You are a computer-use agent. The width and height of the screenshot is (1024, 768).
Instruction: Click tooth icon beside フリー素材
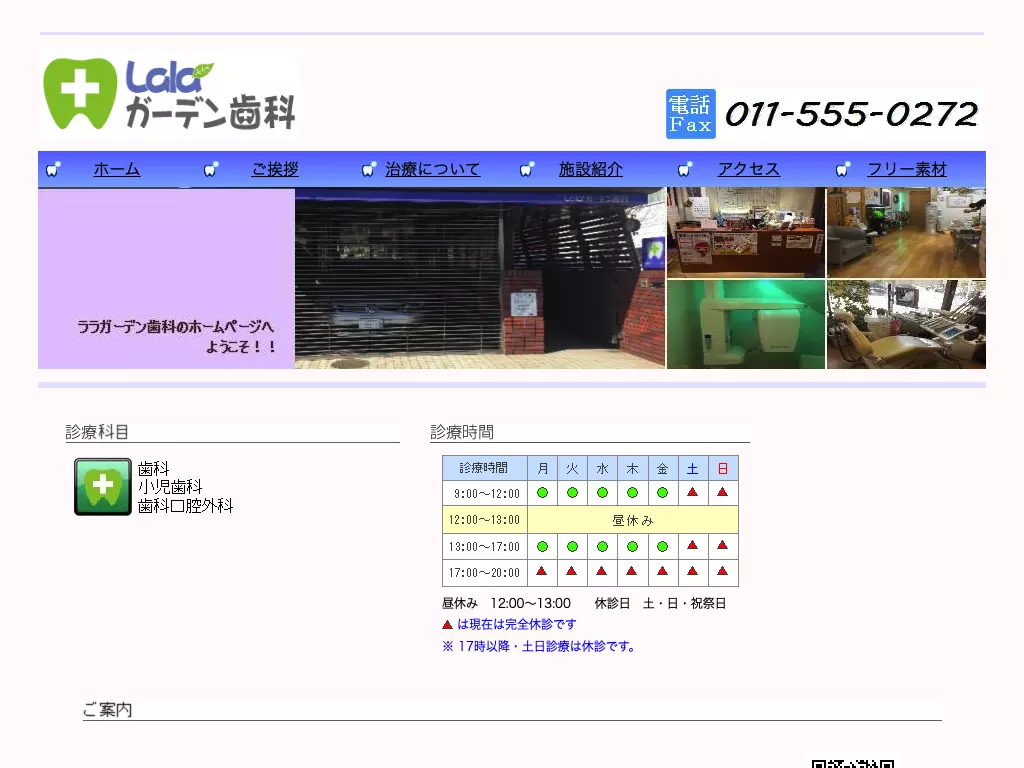844,170
